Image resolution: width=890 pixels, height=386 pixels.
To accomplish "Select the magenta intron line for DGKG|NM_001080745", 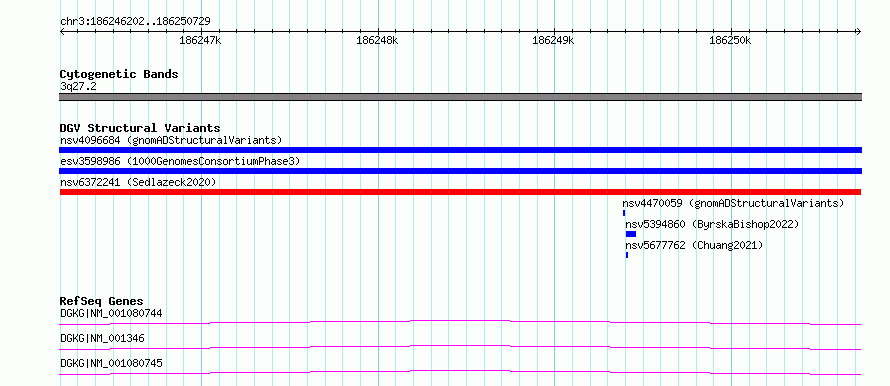I will tap(460, 372).
